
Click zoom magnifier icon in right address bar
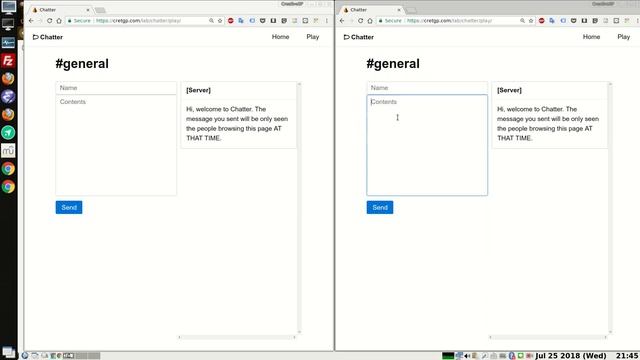click(x=522, y=20)
